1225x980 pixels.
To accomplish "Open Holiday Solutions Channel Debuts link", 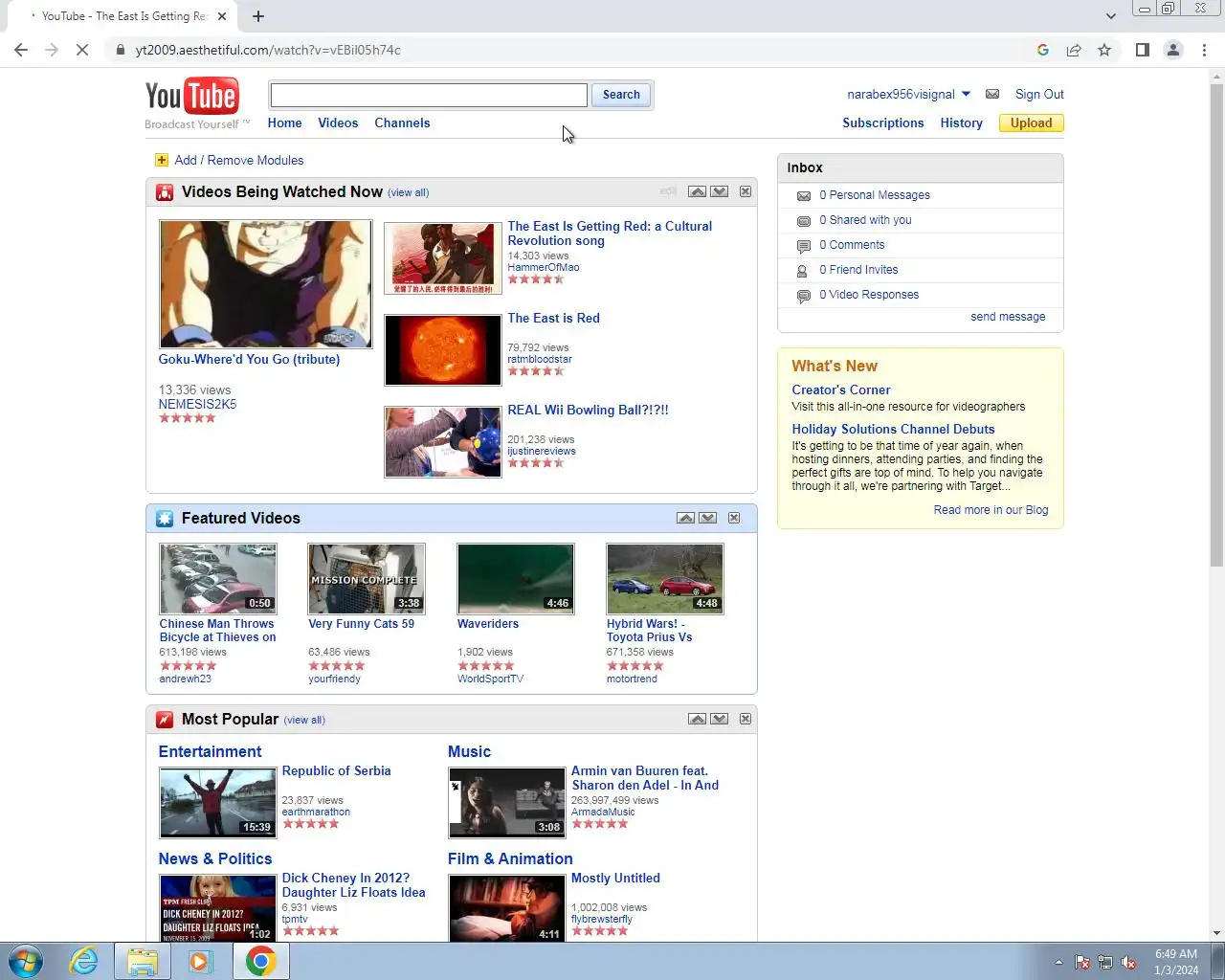I will point(893,429).
